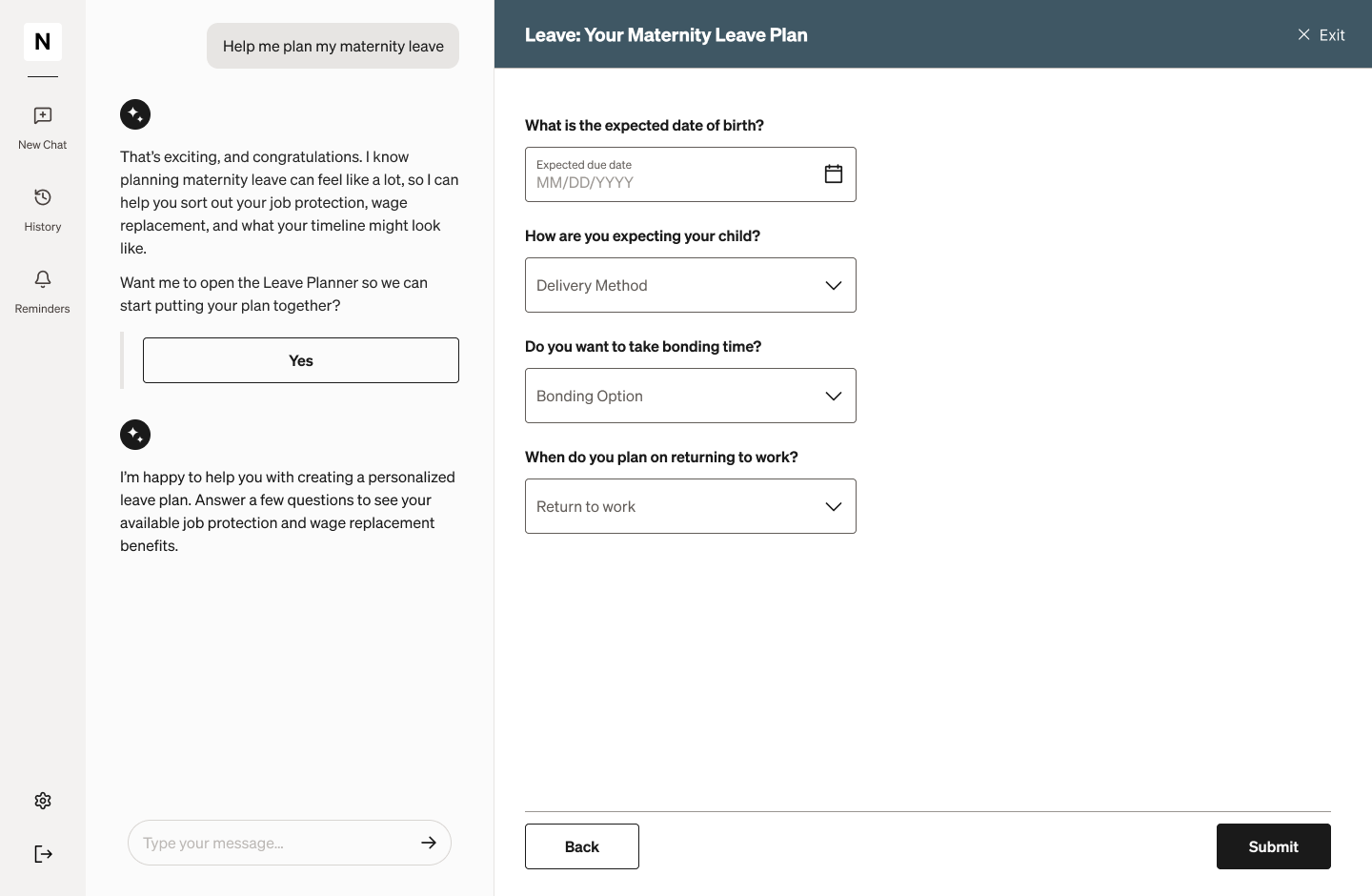Open the Bonding Option dropdown
This screenshot has height=896, width=1372.
[691, 396]
